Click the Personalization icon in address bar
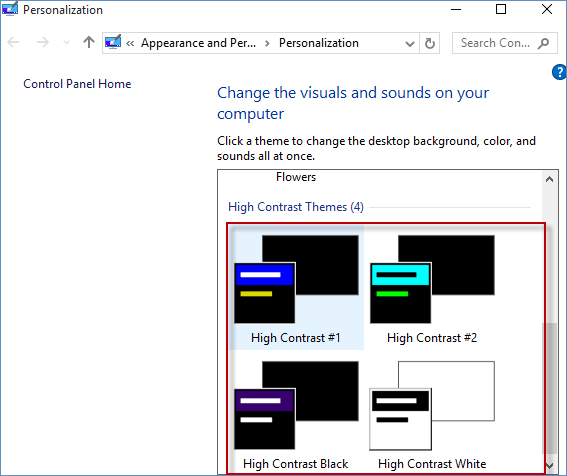 pyautogui.click(x=113, y=43)
